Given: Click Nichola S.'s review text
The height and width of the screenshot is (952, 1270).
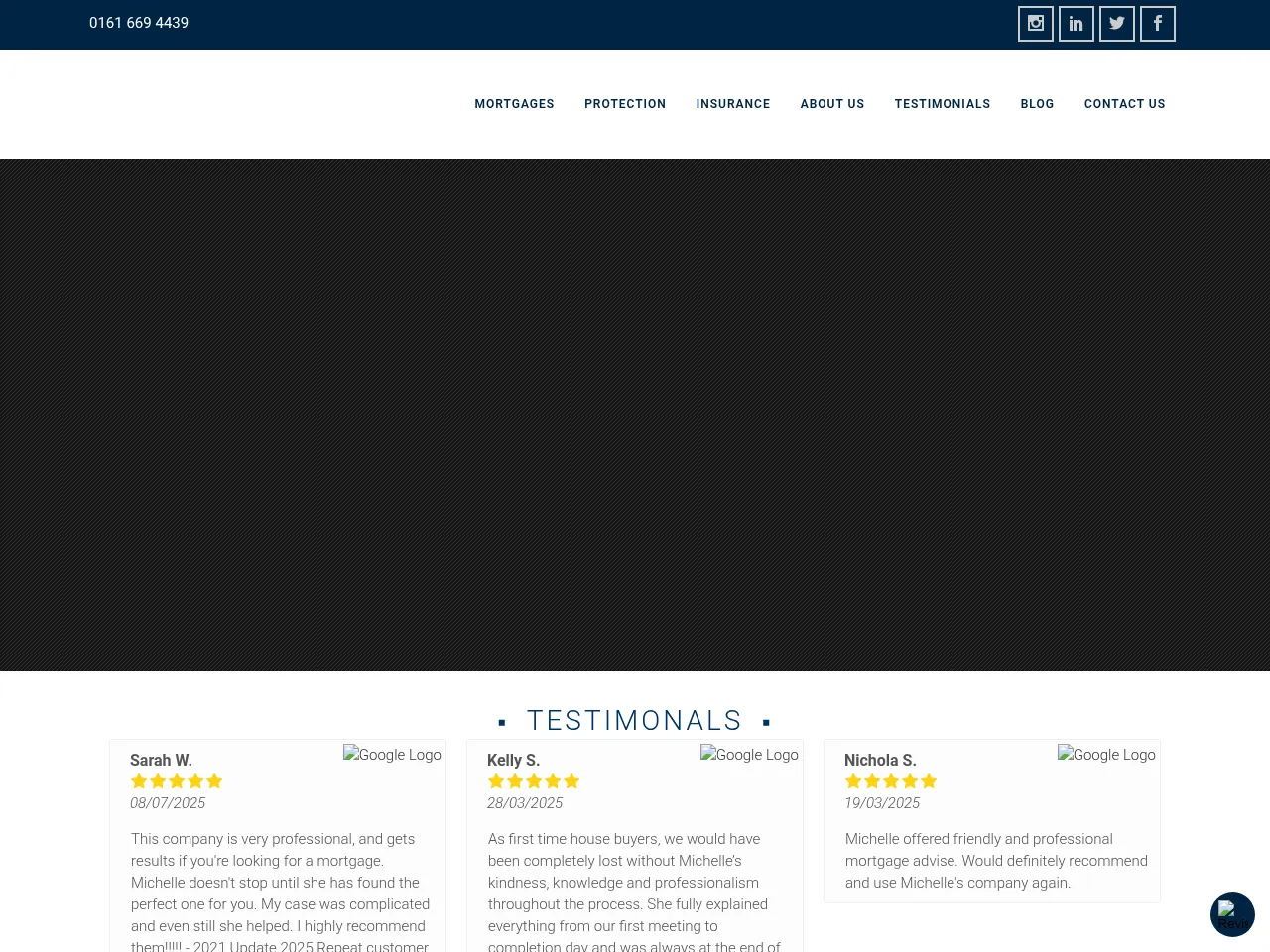Looking at the screenshot, I should point(996,861).
